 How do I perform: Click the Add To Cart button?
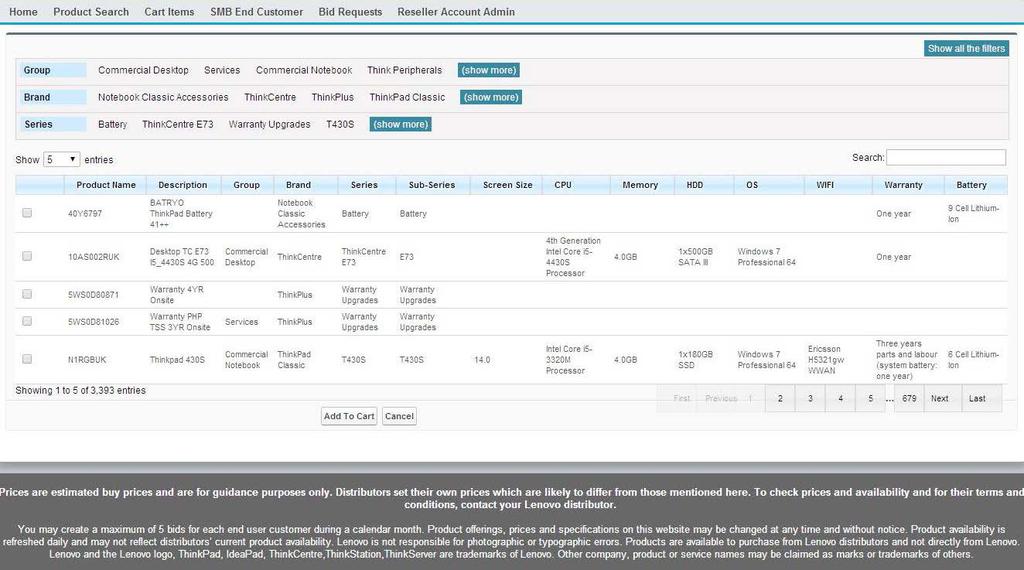tap(349, 416)
